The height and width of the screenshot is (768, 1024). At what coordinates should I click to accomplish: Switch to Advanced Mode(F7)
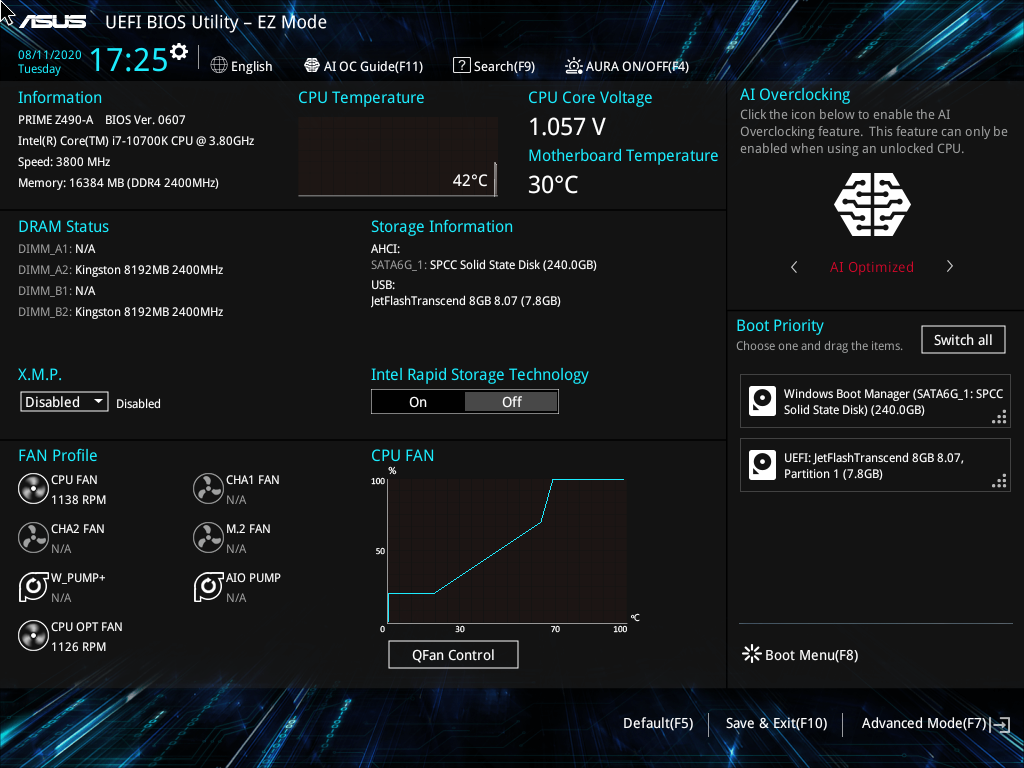[x=923, y=723]
